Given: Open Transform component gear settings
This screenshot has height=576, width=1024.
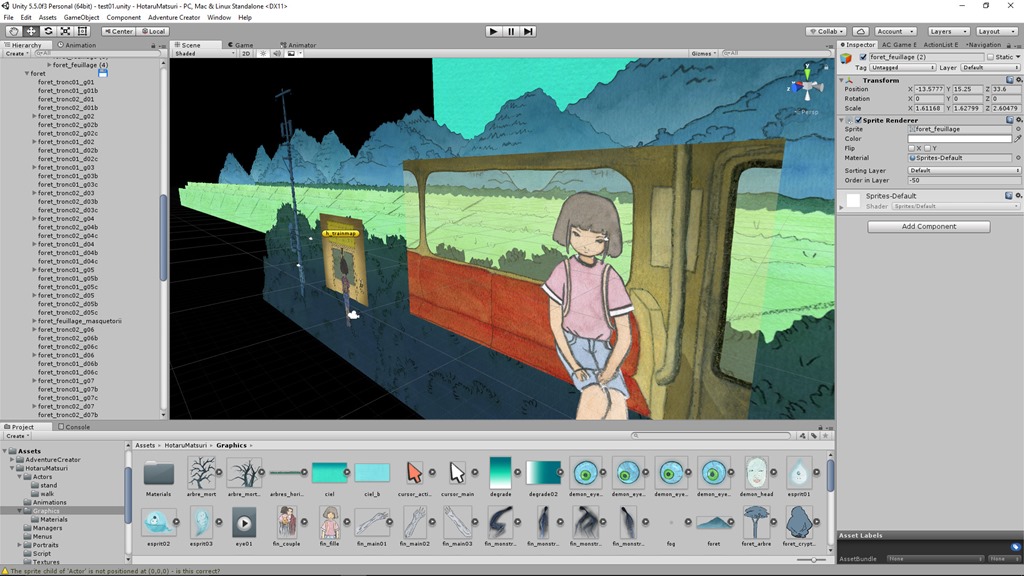Looking at the screenshot, I should [x=1018, y=80].
